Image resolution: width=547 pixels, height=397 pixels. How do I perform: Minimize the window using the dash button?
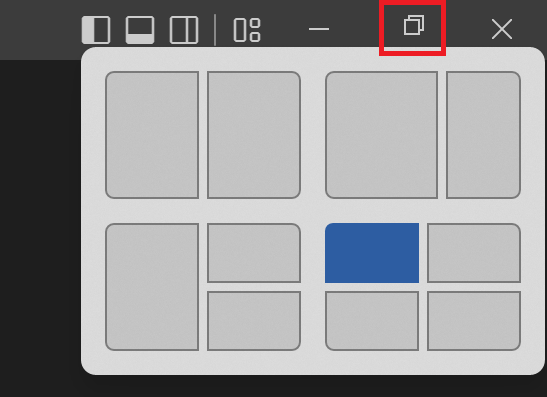pyautogui.click(x=319, y=29)
